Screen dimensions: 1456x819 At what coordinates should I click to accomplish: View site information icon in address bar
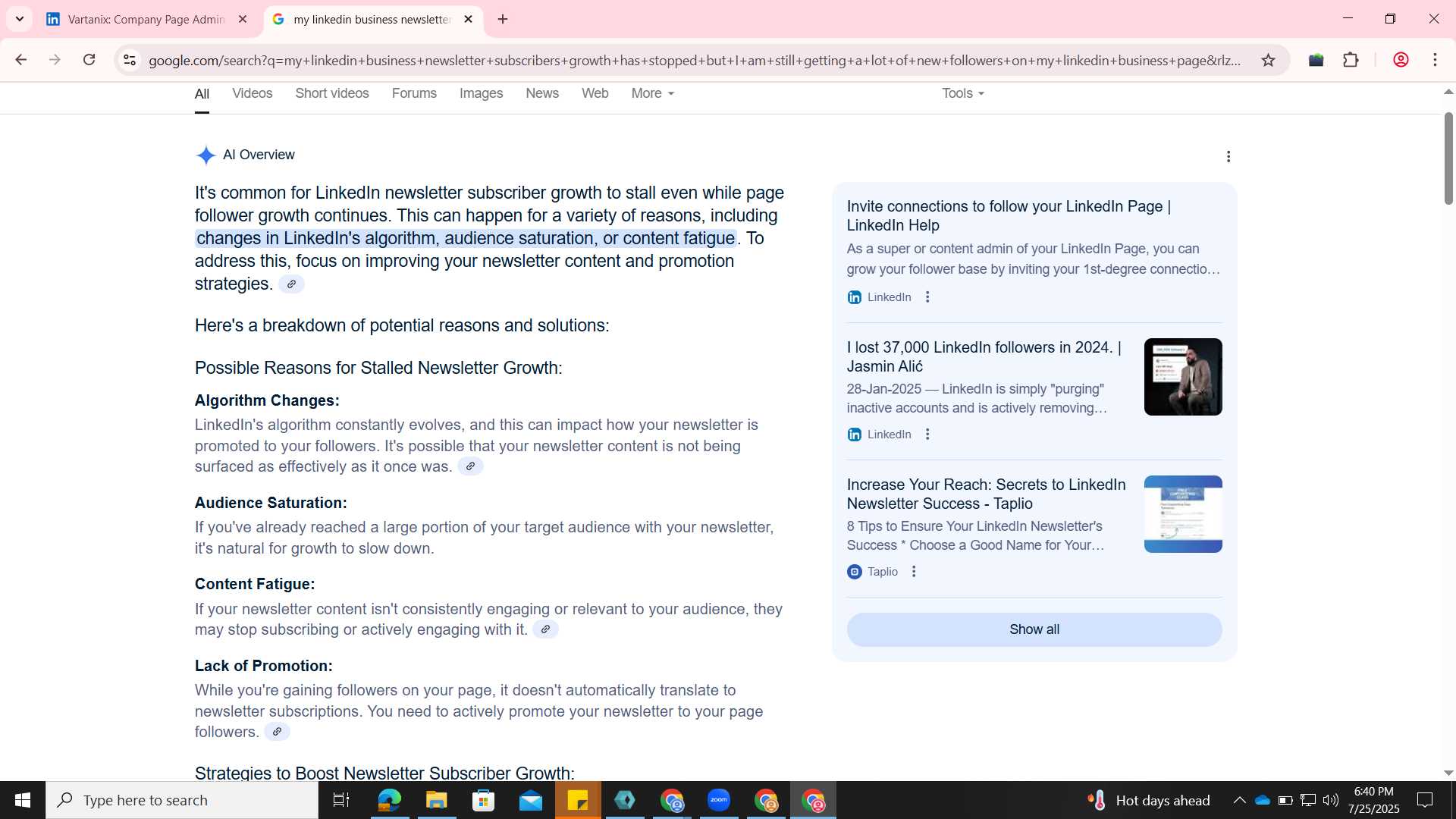[130, 60]
